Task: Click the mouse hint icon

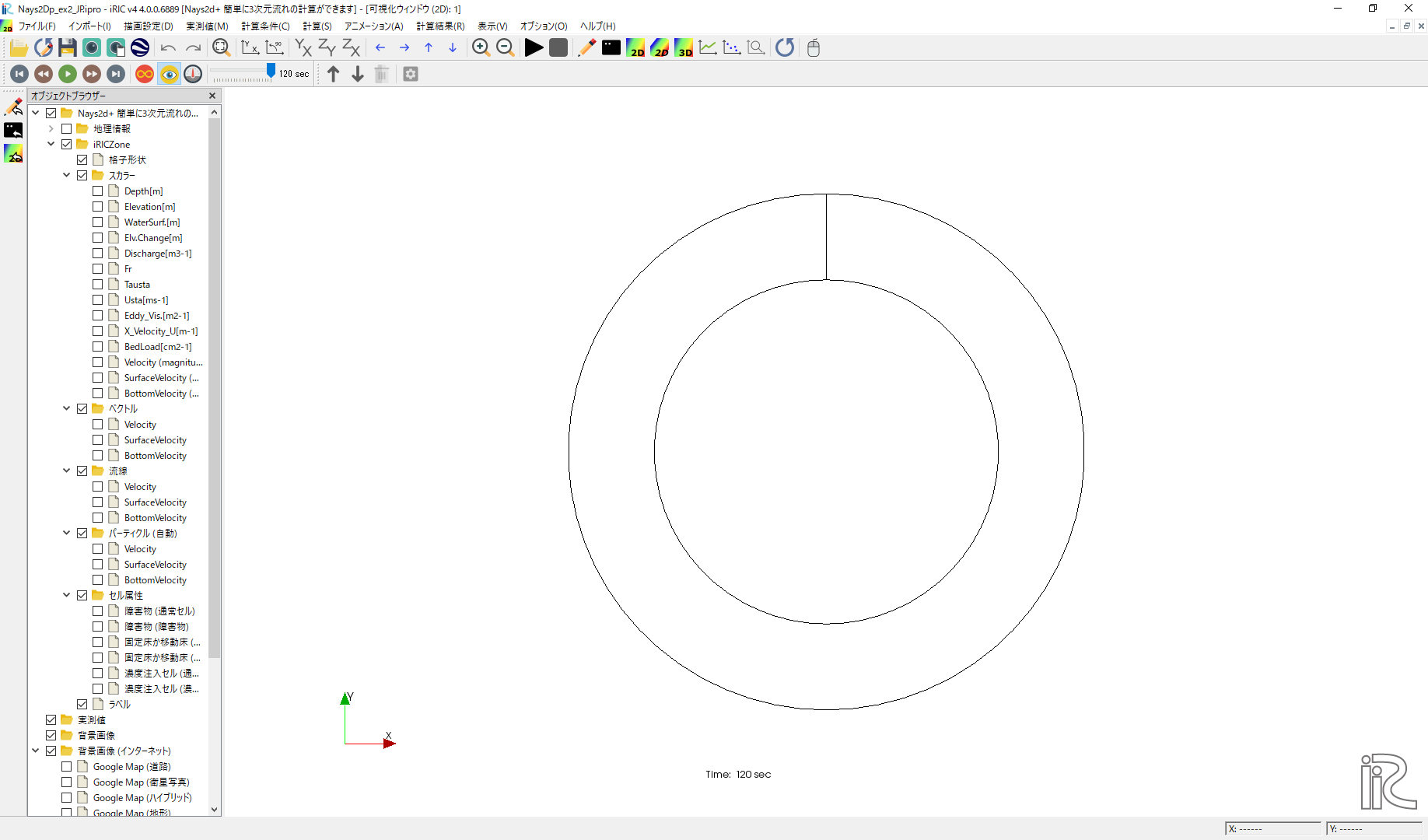Action: pyautogui.click(x=814, y=48)
